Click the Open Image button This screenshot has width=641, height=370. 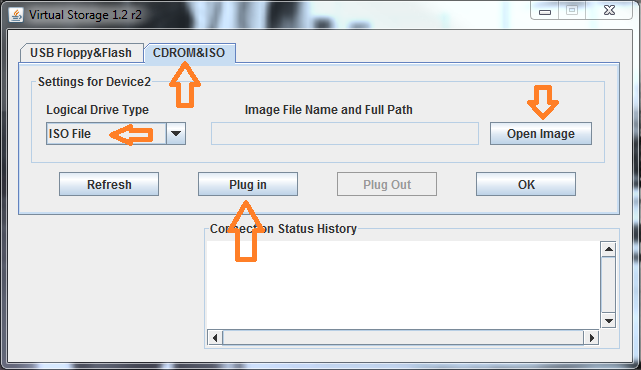(540, 134)
